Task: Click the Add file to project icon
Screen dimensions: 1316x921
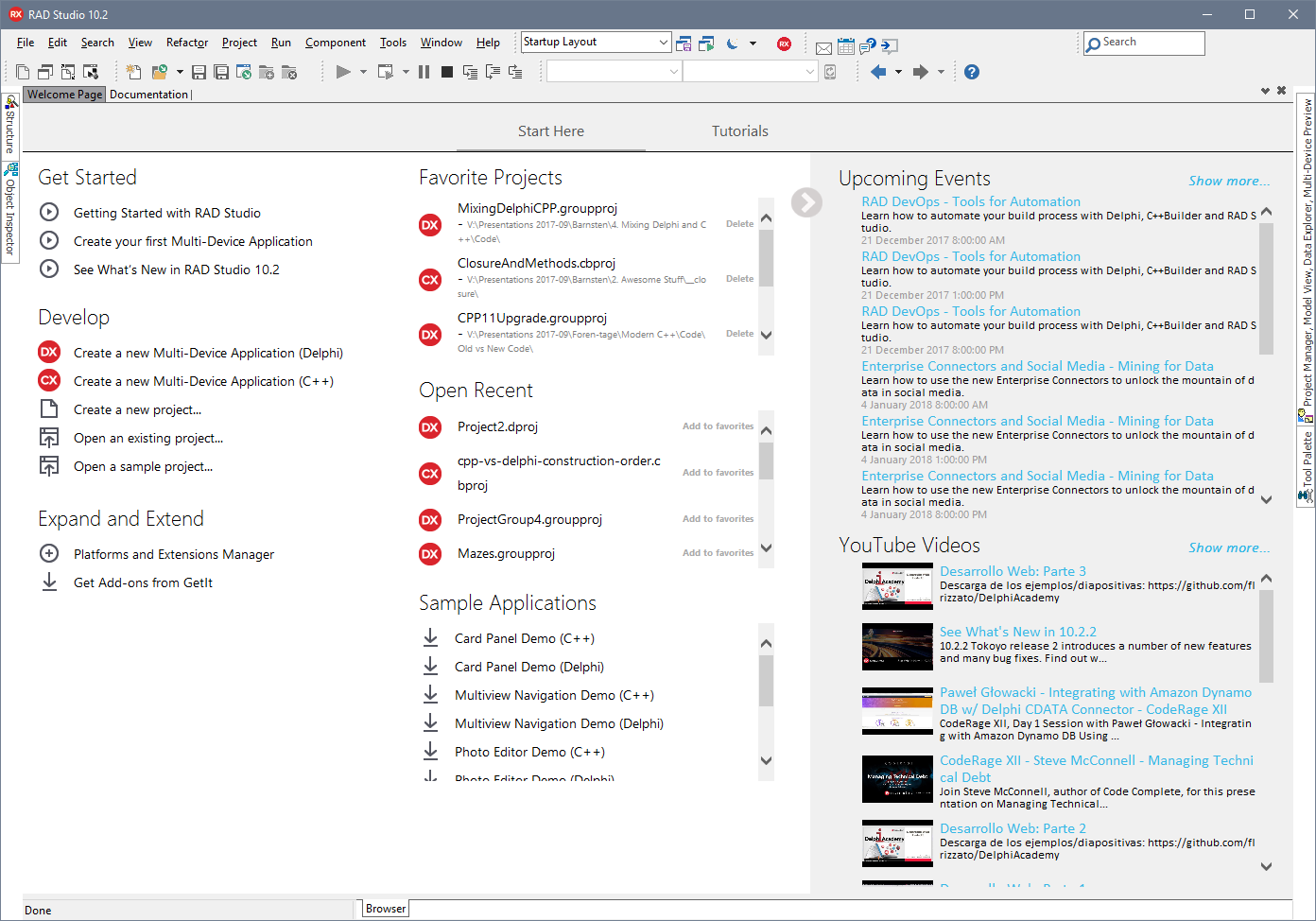Action: click(x=267, y=72)
